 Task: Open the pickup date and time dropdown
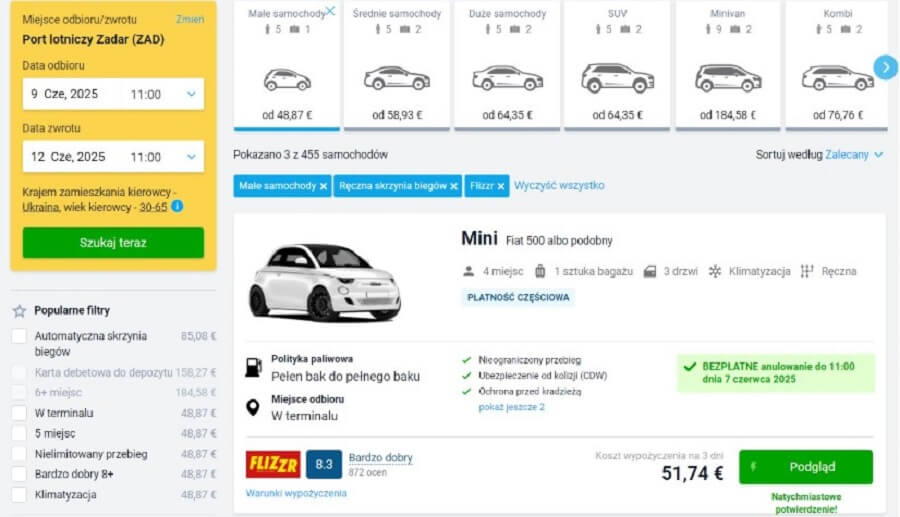(191, 94)
